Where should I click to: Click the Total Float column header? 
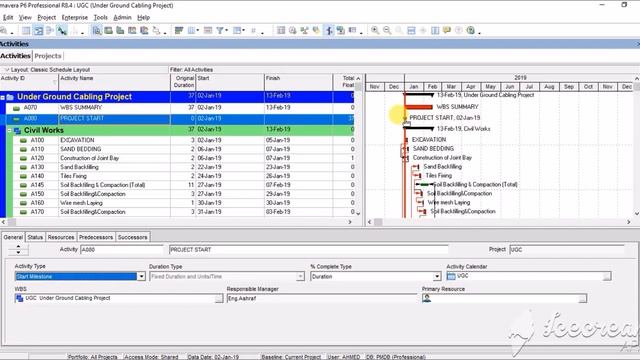(344, 82)
